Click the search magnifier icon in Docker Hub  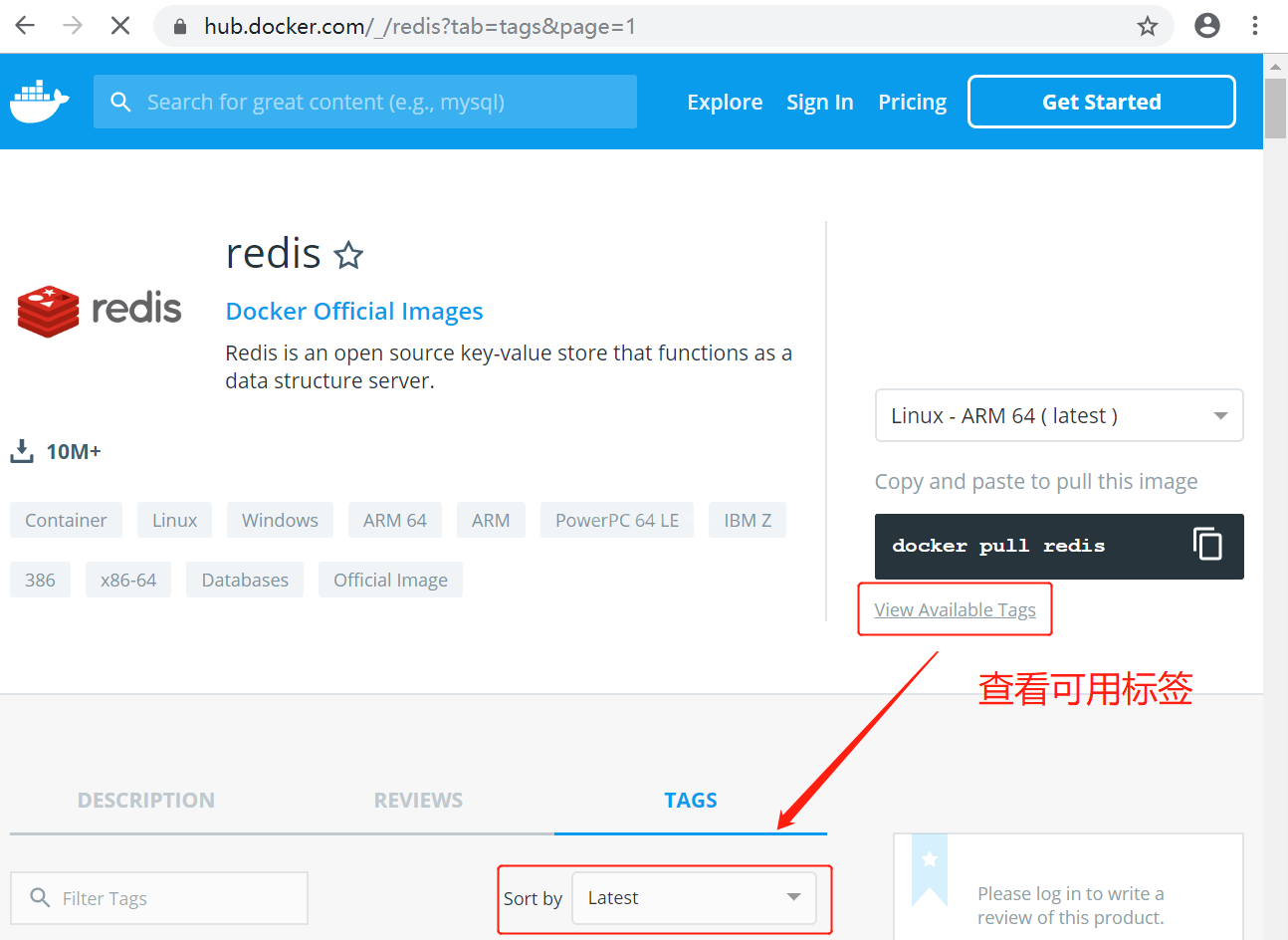120,102
